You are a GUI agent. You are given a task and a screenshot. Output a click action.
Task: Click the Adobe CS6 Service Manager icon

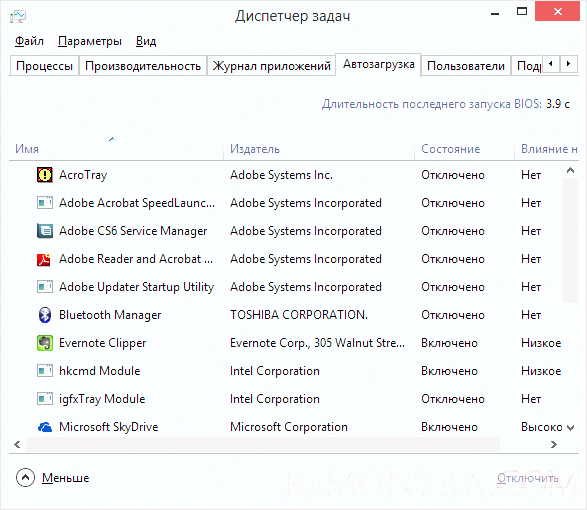(x=45, y=231)
